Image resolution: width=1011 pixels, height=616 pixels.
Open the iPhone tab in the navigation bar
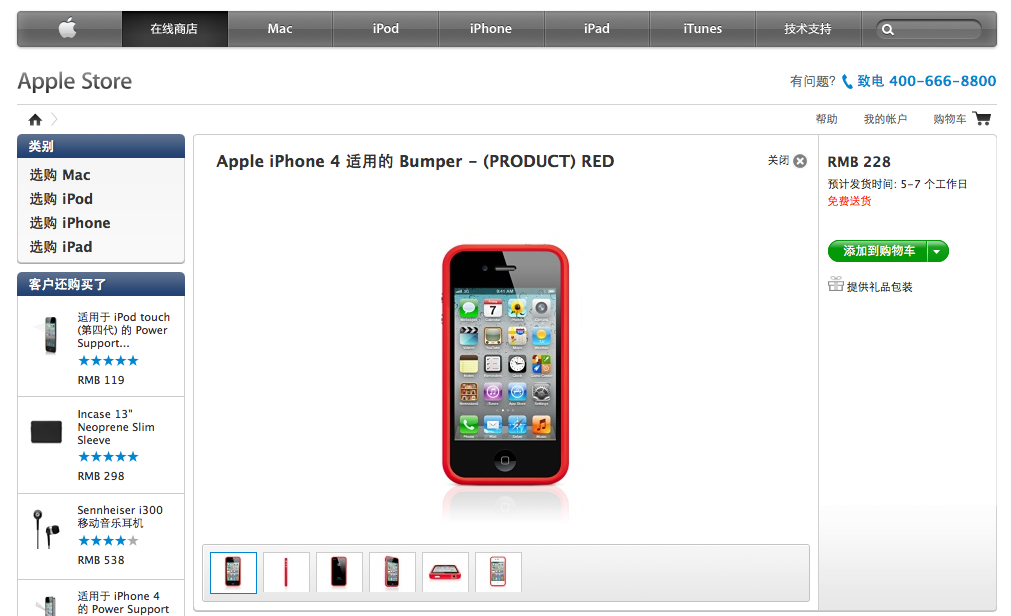tap(491, 29)
